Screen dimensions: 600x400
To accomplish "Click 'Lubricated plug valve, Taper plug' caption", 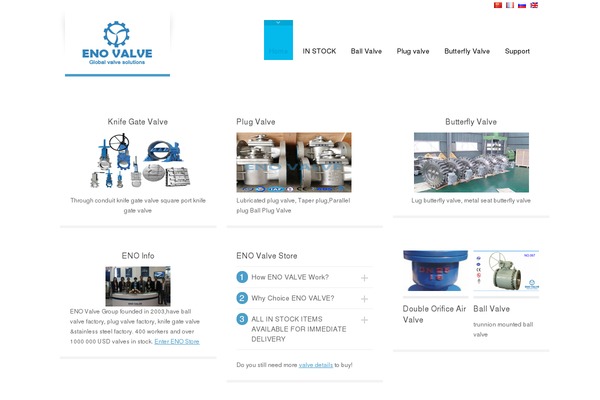I will pos(293,206).
